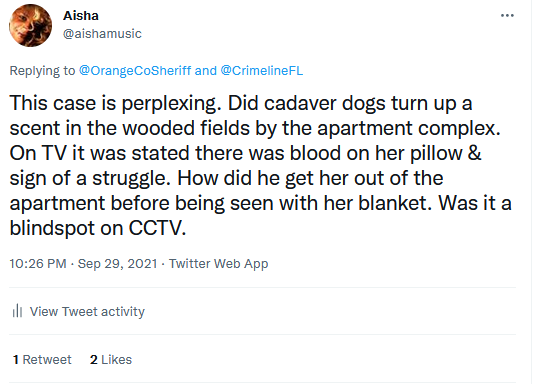533x384 pixels.
Task: Click the bar chart Tweet activity icon
Action: pyautogui.click(x=17, y=311)
